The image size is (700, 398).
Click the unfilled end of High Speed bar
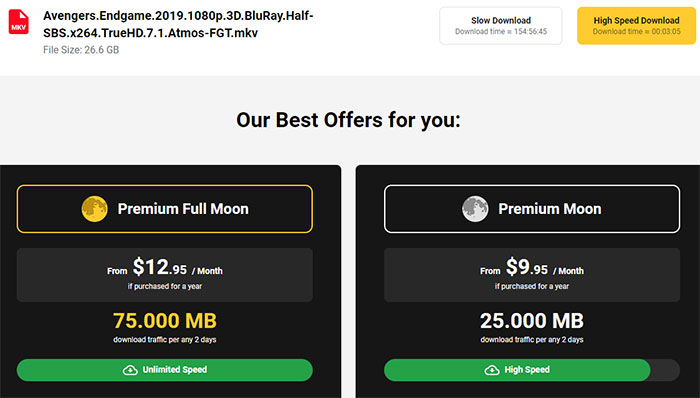pos(665,370)
